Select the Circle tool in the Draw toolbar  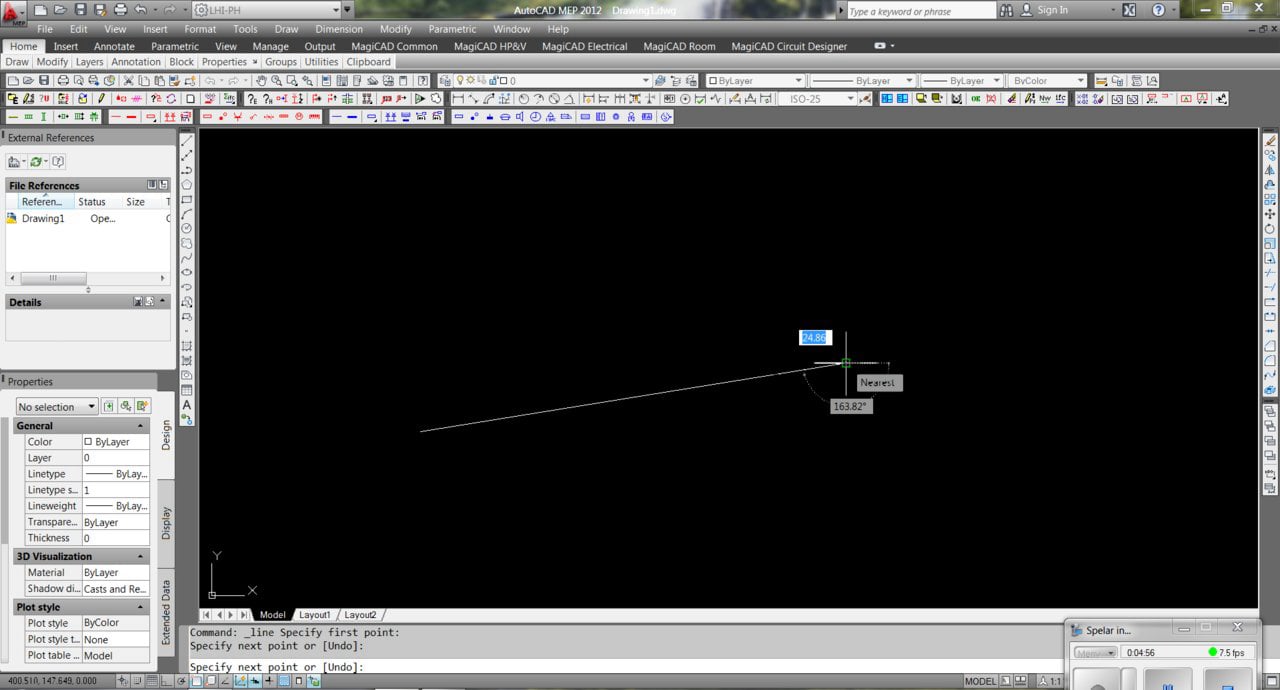click(x=187, y=228)
